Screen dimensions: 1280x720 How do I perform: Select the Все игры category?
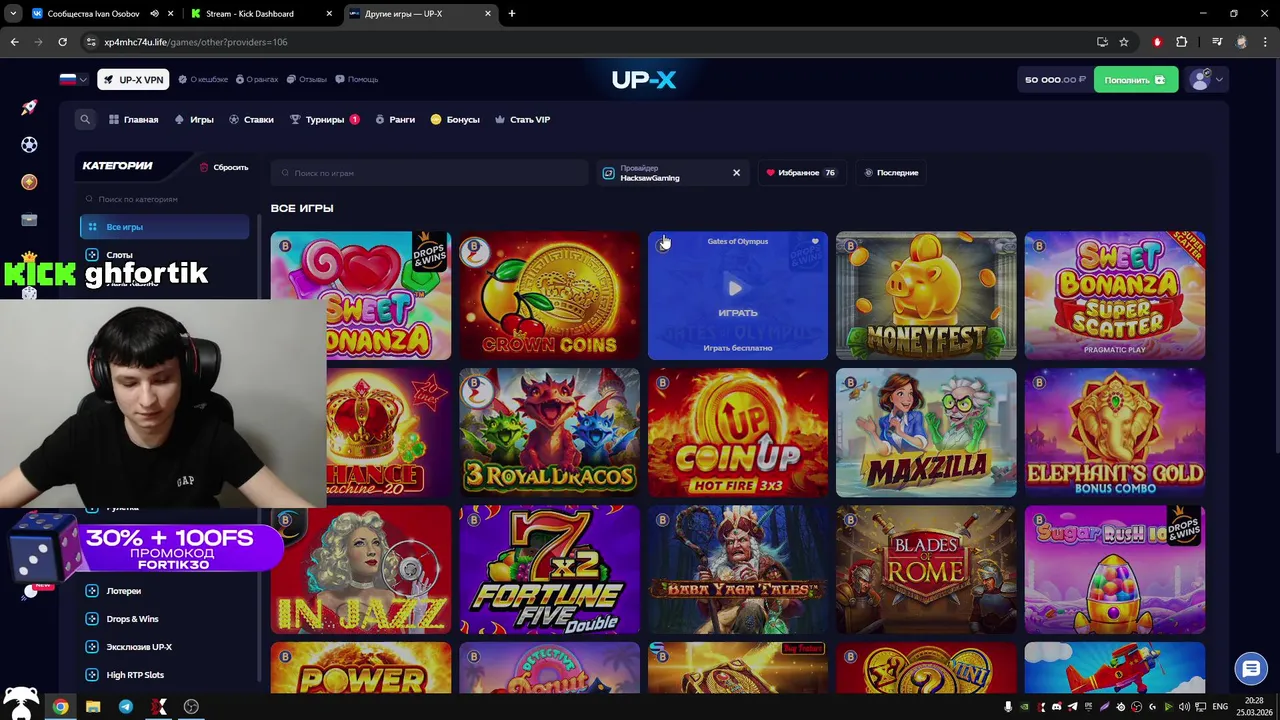[x=165, y=227]
